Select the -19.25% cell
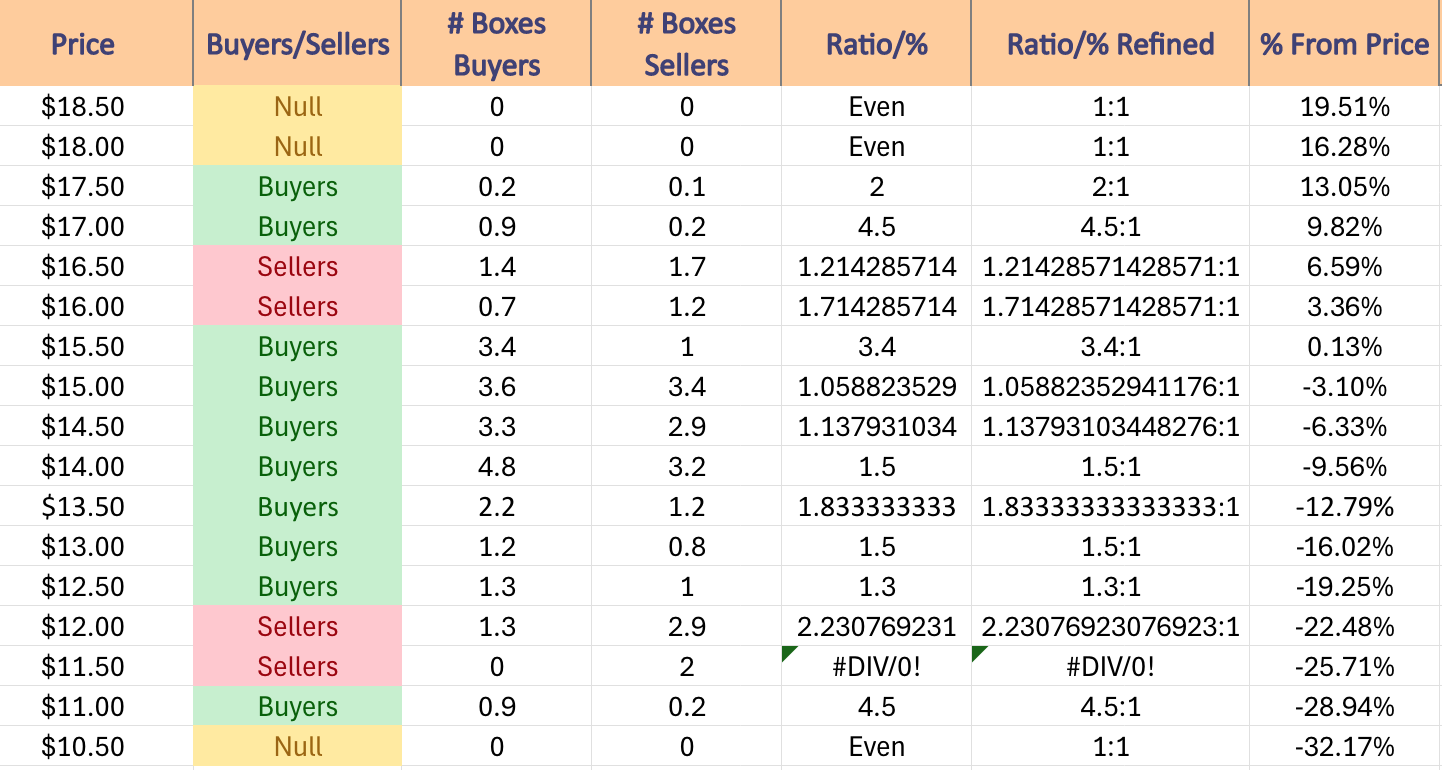1442x770 pixels. tap(1345, 587)
